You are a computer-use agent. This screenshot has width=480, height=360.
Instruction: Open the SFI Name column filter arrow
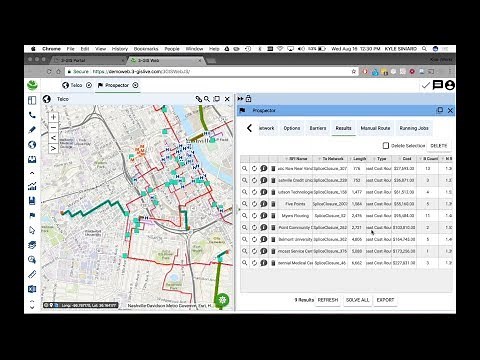coord(286,159)
